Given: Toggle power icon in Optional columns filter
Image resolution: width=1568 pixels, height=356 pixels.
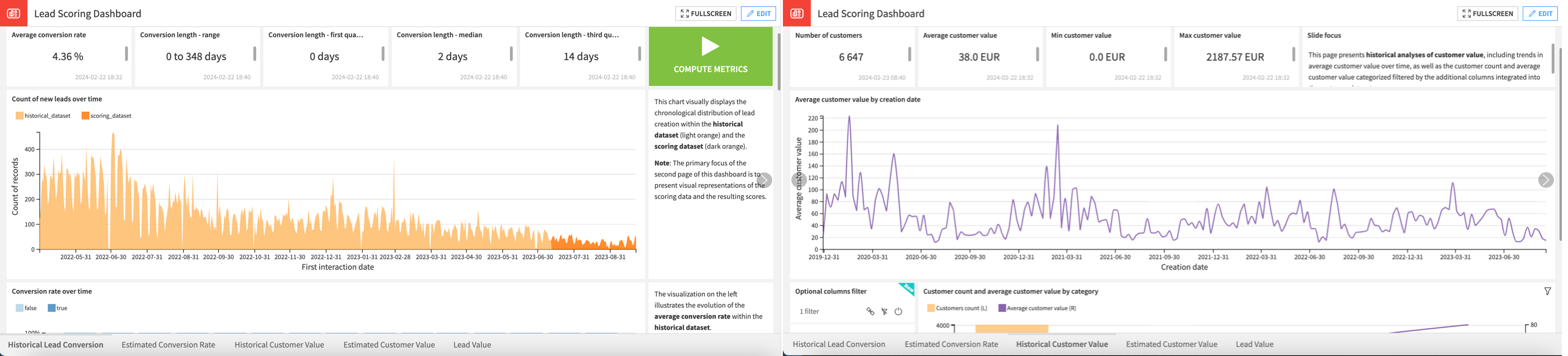Looking at the screenshot, I should point(898,311).
